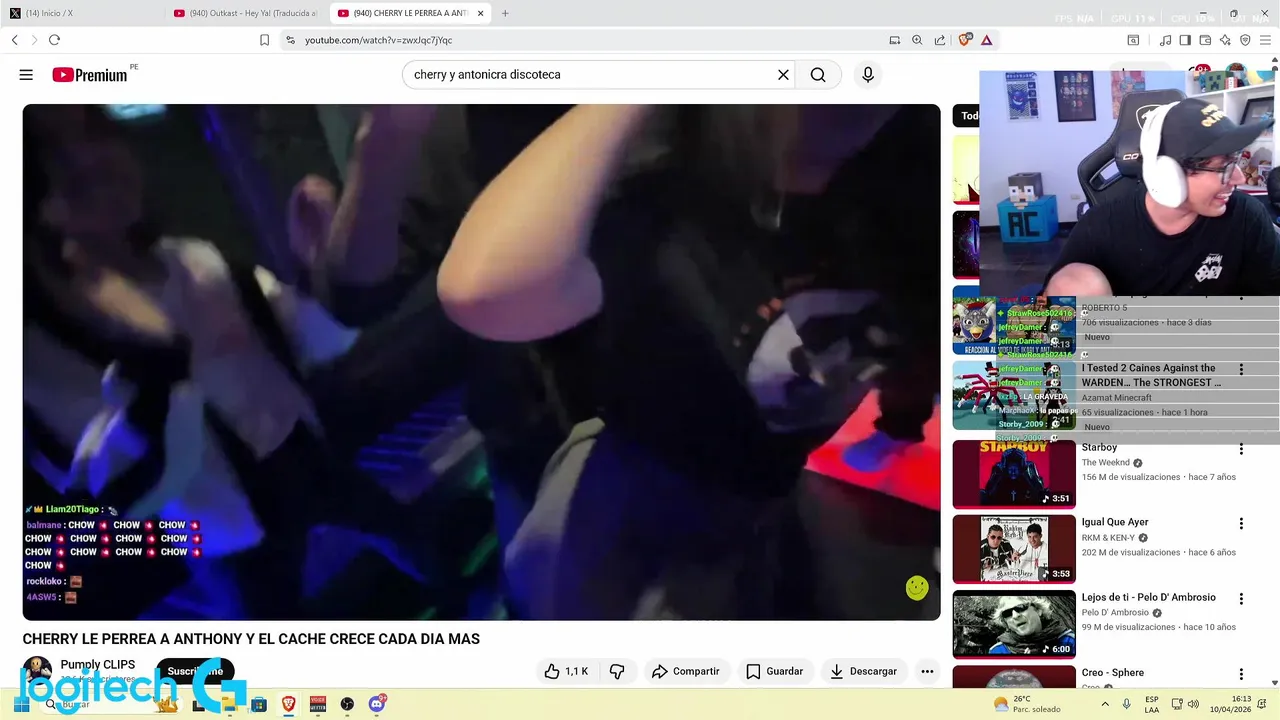Open Lejos de ti video thumbnail

[1014, 624]
